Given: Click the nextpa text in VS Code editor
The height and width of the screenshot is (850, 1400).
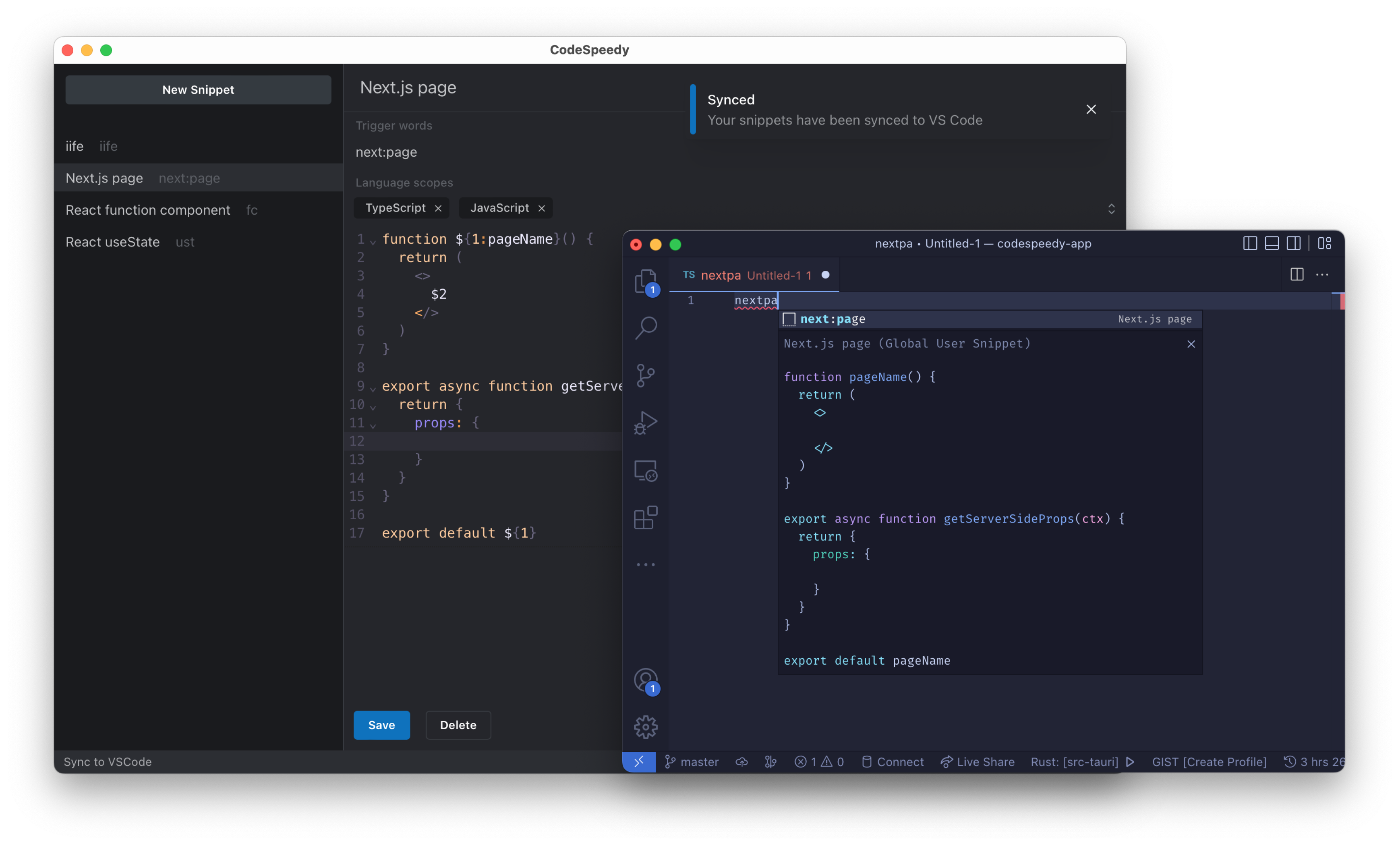Looking at the screenshot, I should (x=755, y=300).
